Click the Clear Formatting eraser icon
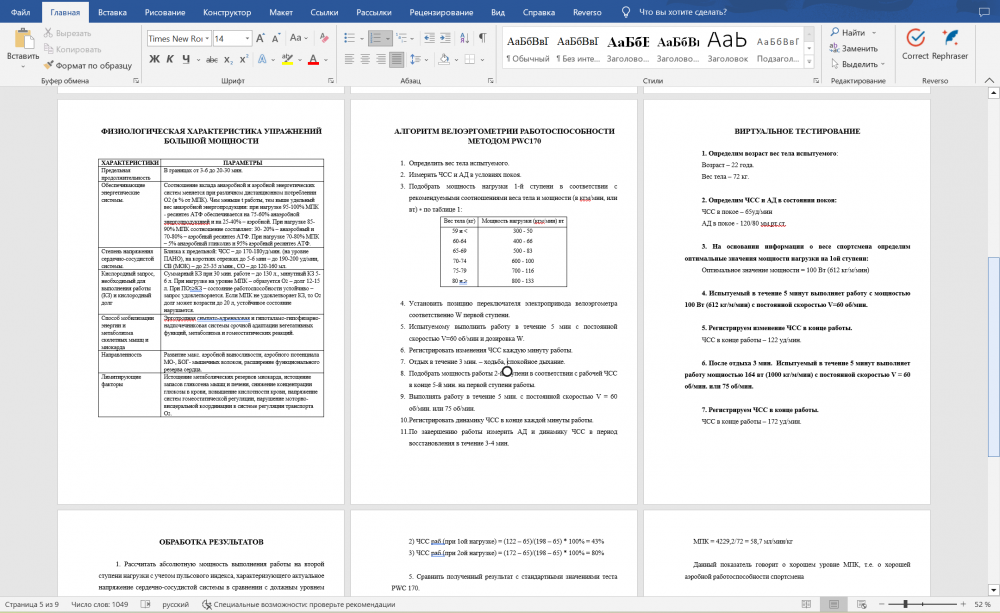Image resolution: width=1000 pixels, height=613 pixels. 324,38
